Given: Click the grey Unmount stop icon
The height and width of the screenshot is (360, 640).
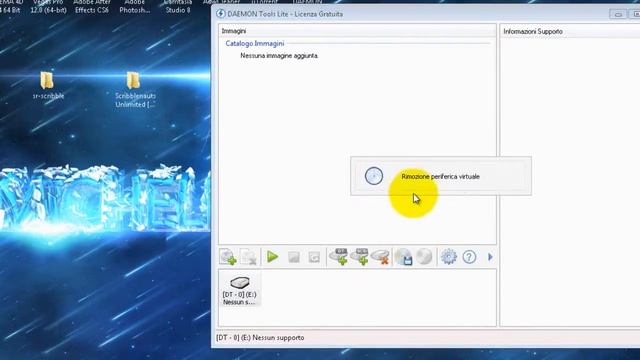Looking at the screenshot, I should click(x=293, y=257).
